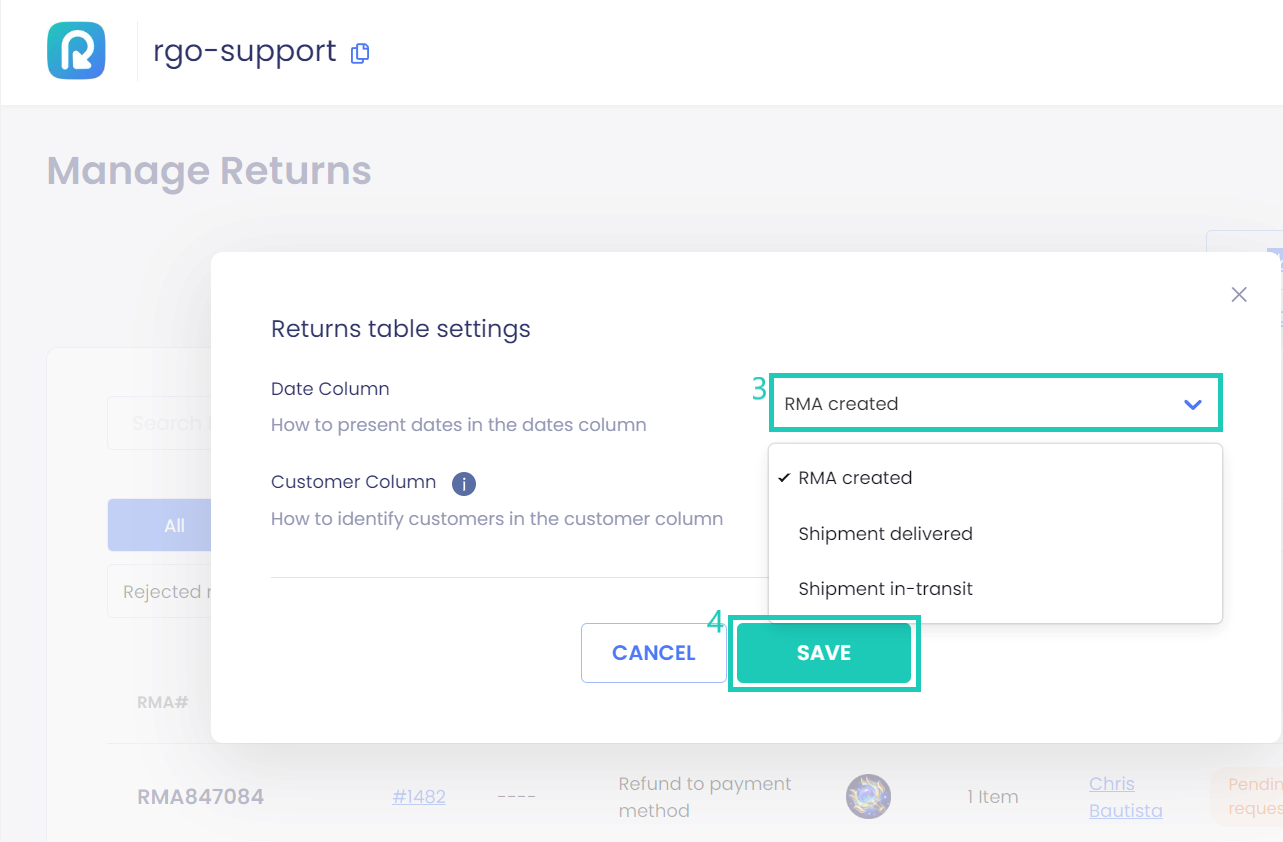Copy store name using the clipboard icon
Image resolution: width=1283 pixels, height=842 pixels.
pyautogui.click(x=360, y=53)
